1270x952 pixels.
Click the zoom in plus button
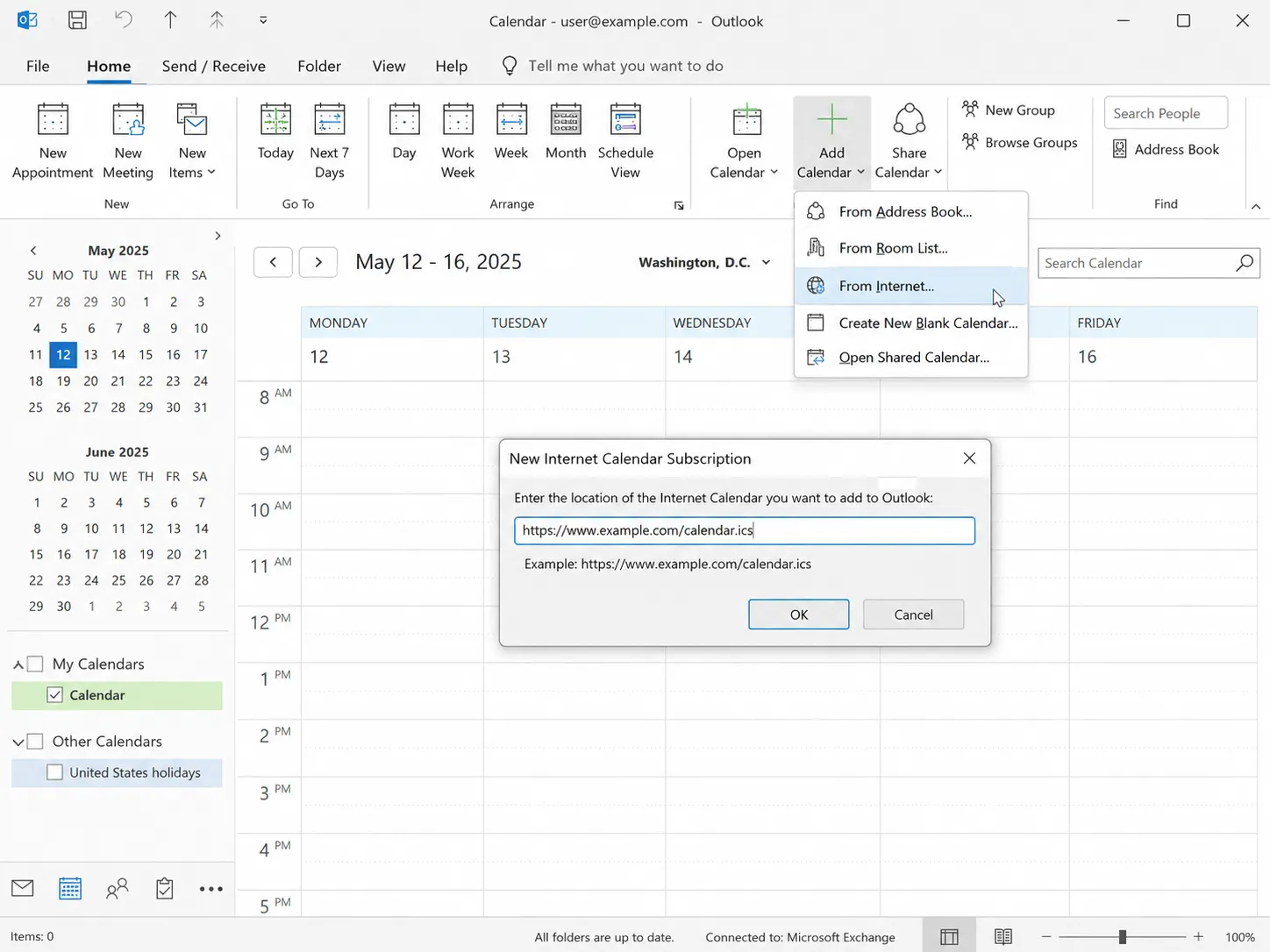click(x=1198, y=937)
